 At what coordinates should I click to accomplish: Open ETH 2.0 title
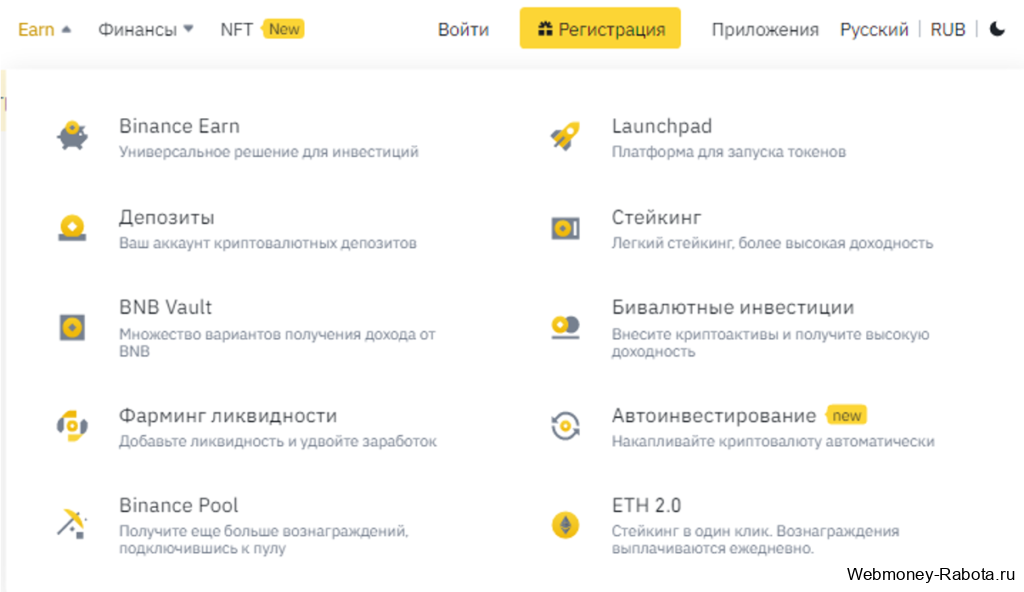646,505
